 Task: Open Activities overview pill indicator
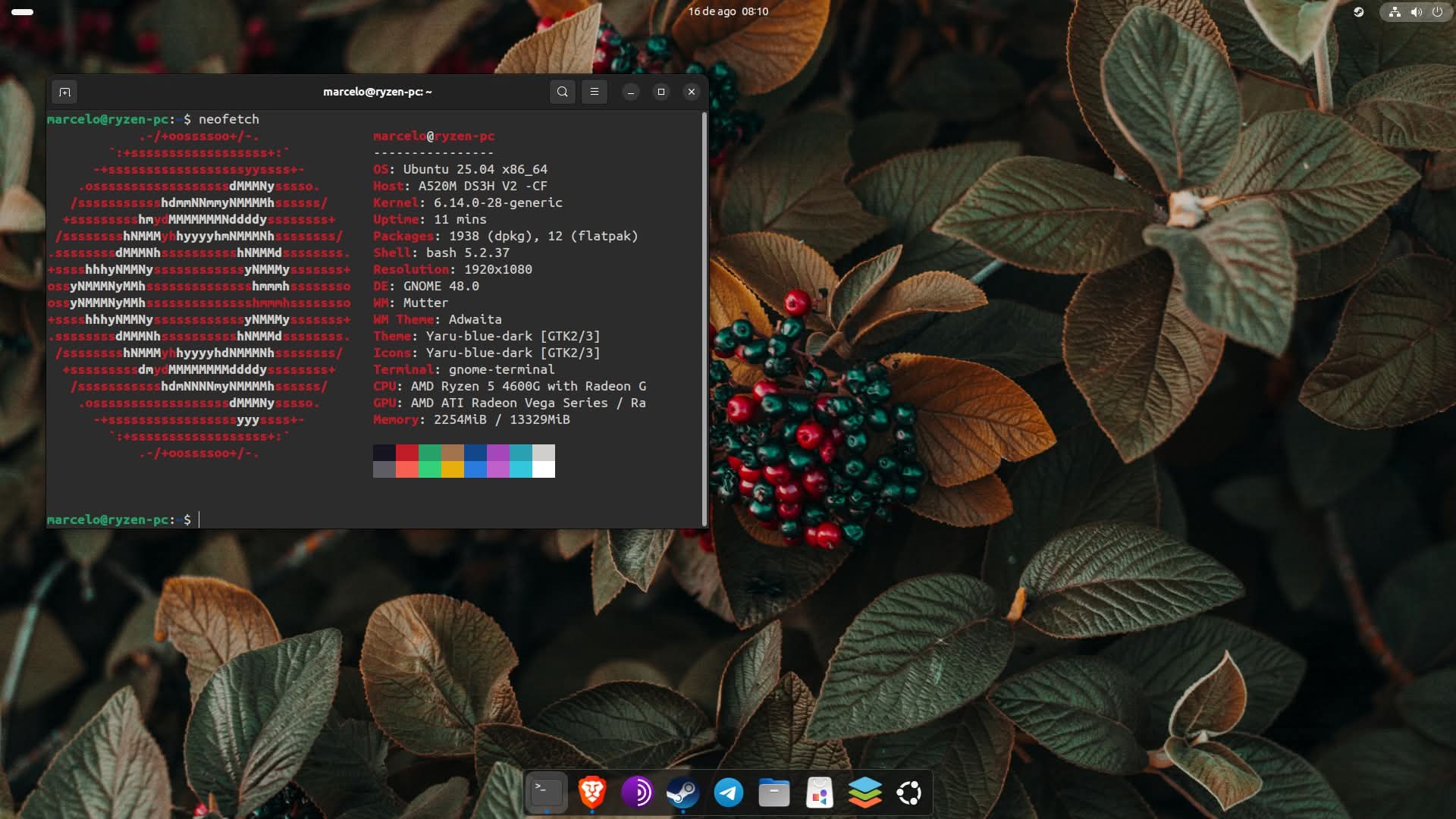(x=23, y=11)
